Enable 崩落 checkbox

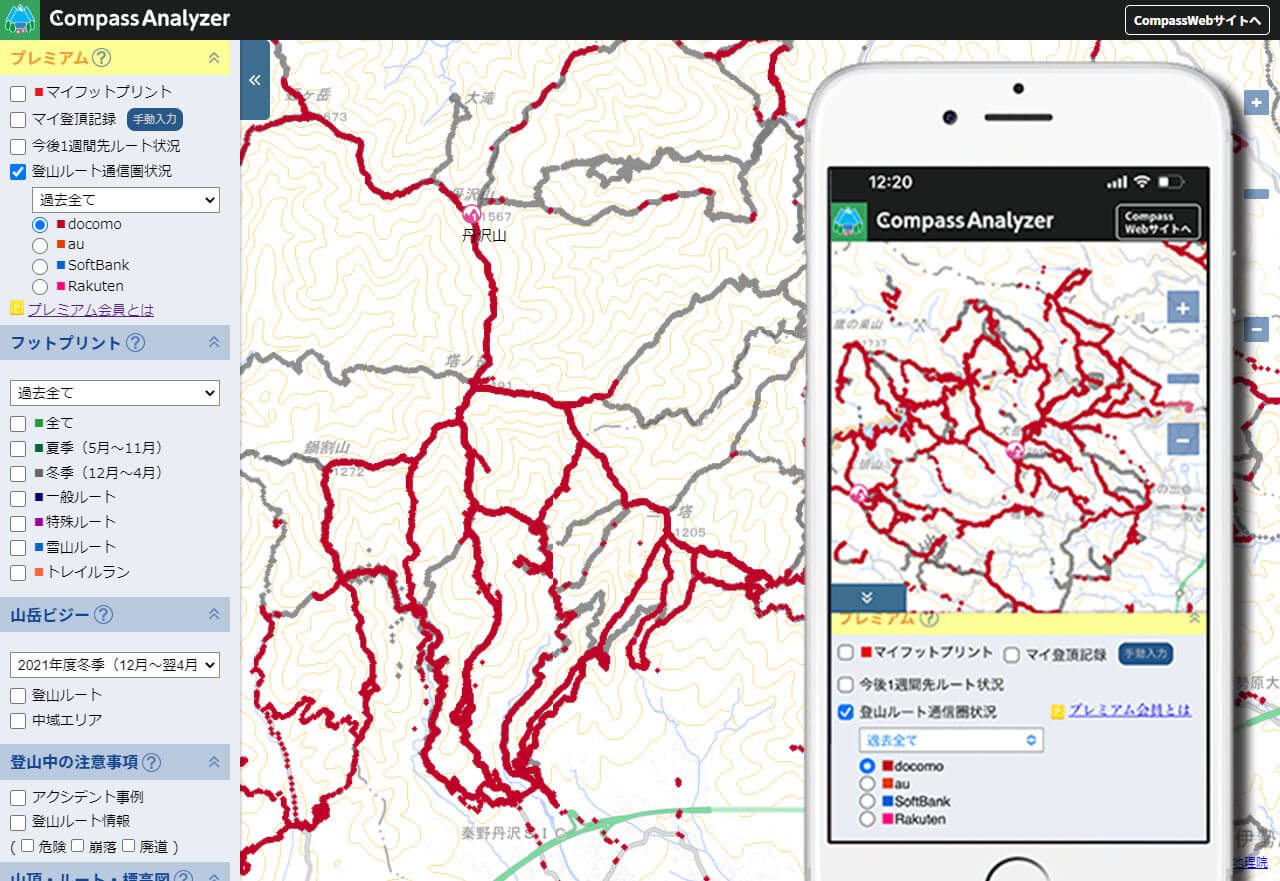[x=77, y=846]
